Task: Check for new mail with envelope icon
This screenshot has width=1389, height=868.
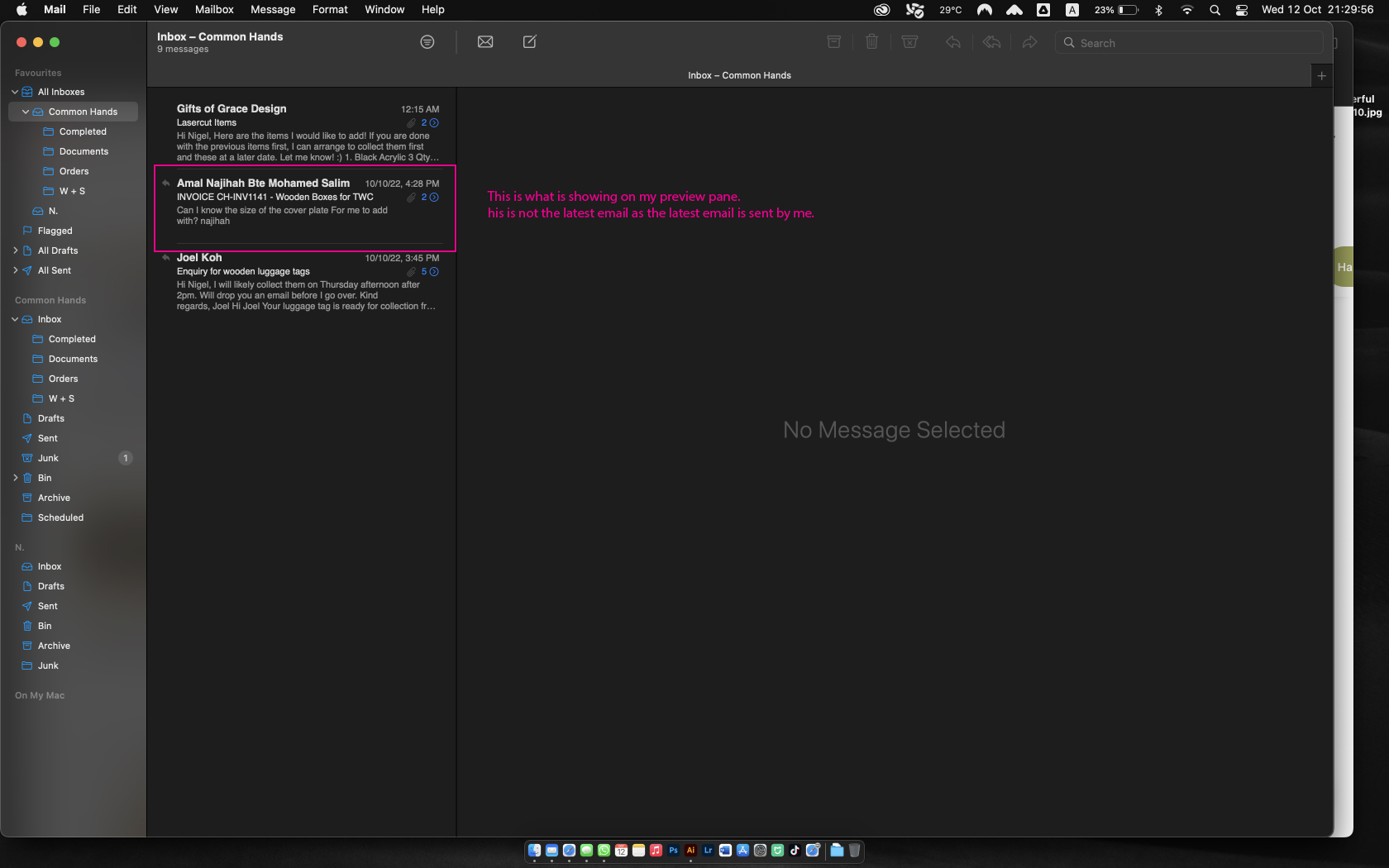Action: (485, 41)
